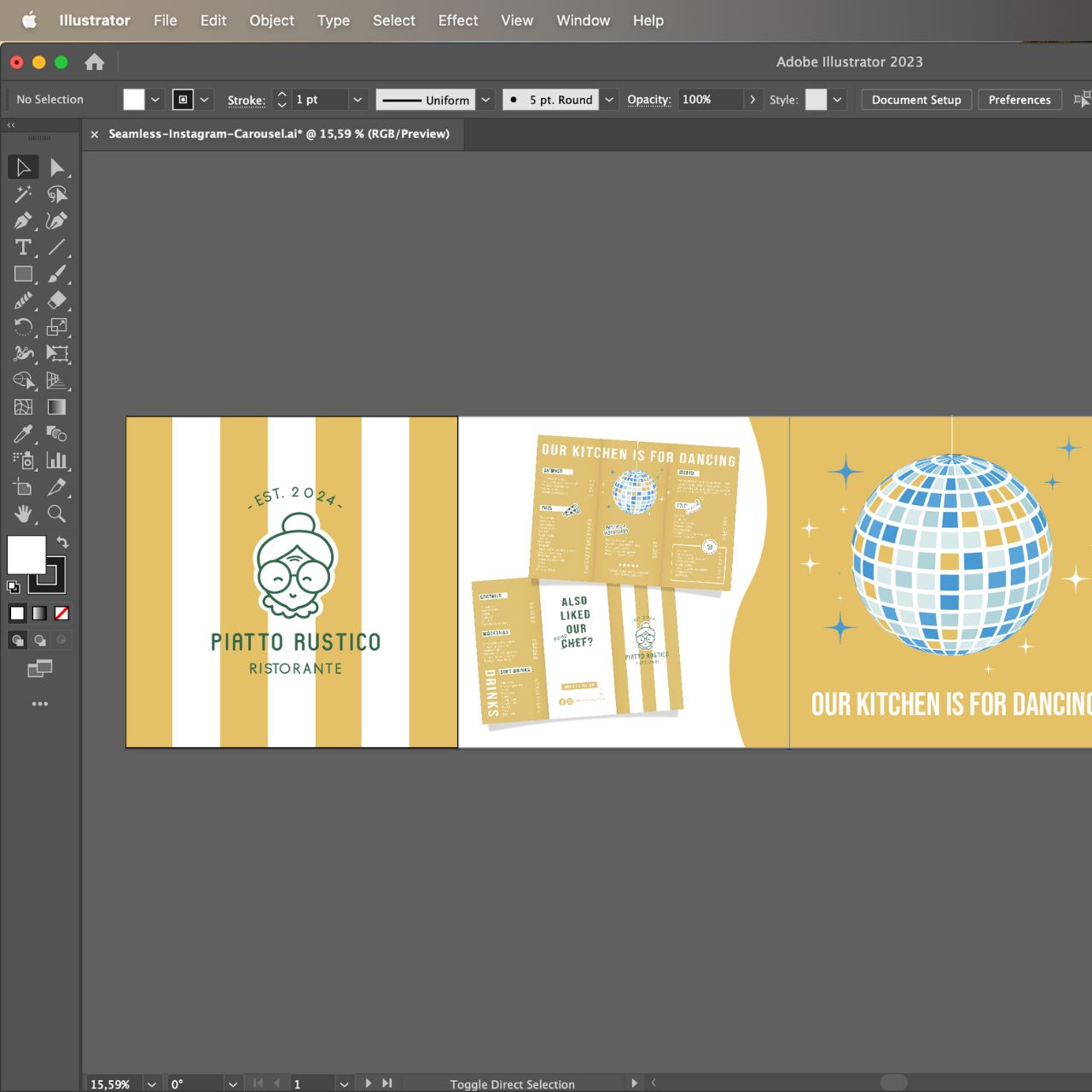Activate the Eraser tool
1092x1092 pixels.
pos(56,300)
